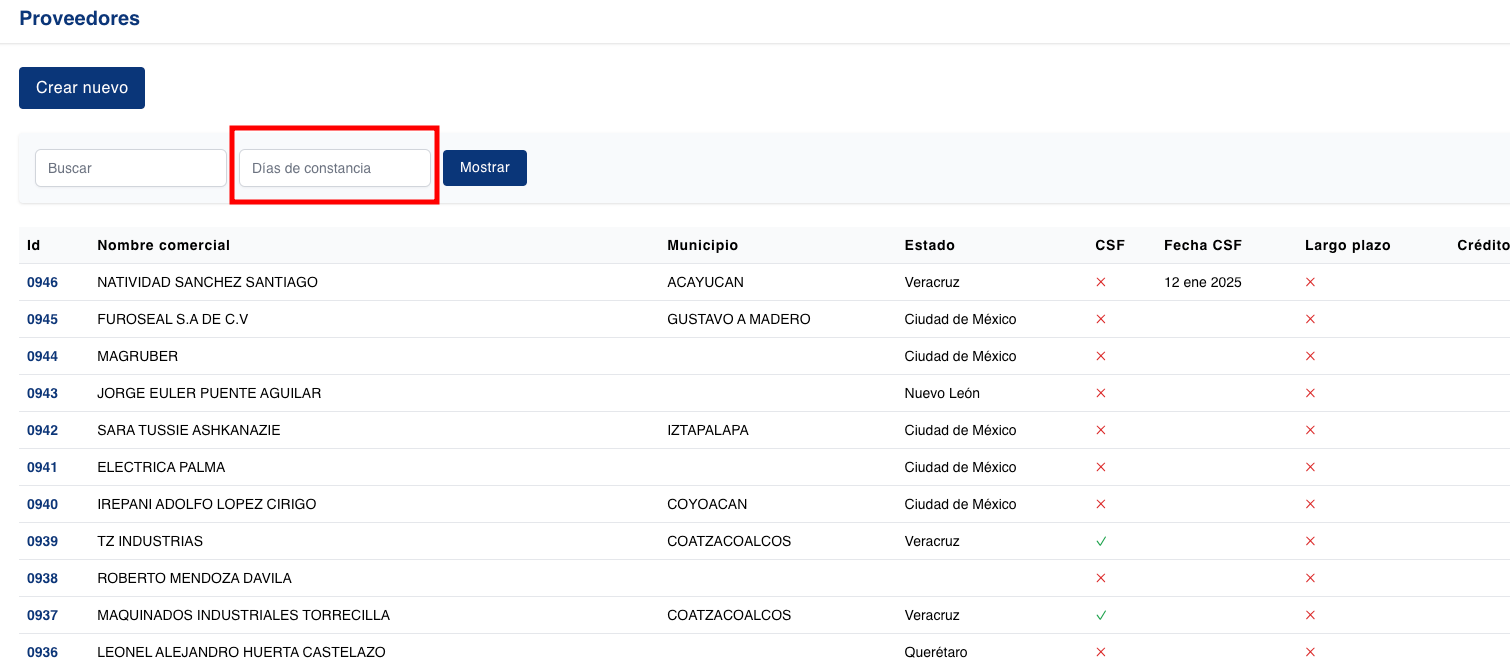Click the red Largo plazo cross for ELECTRICA PALMA
The height and width of the screenshot is (668, 1510).
1310,467
